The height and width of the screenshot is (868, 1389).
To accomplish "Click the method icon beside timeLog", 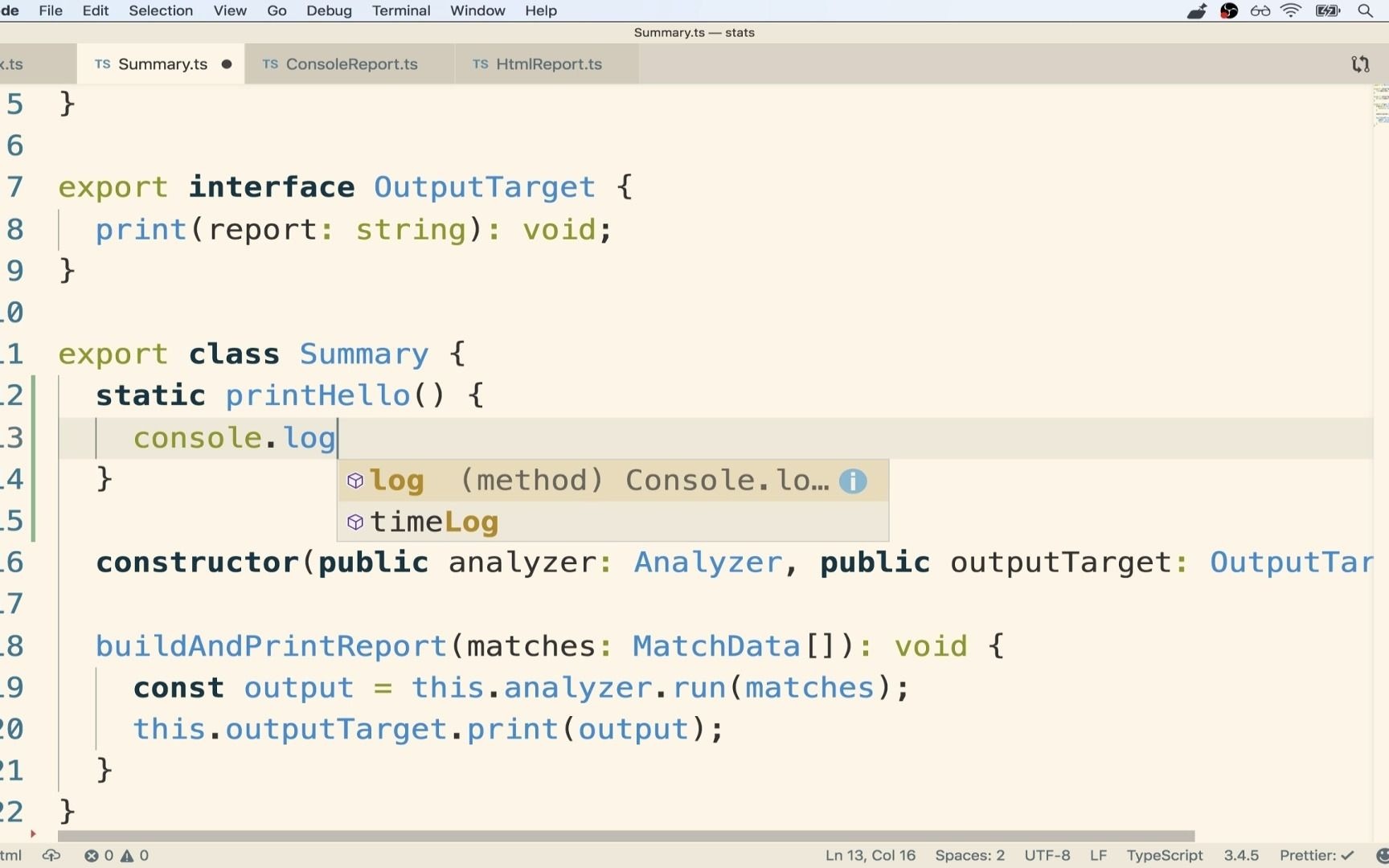I will point(355,522).
